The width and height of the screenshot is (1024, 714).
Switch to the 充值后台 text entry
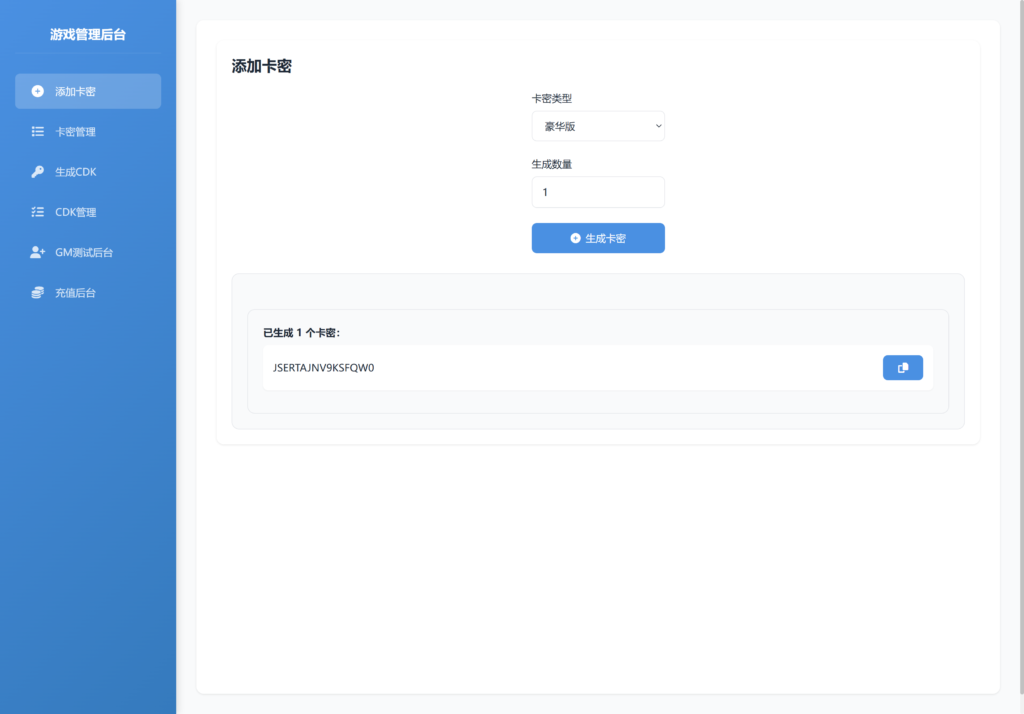coord(75,293)
